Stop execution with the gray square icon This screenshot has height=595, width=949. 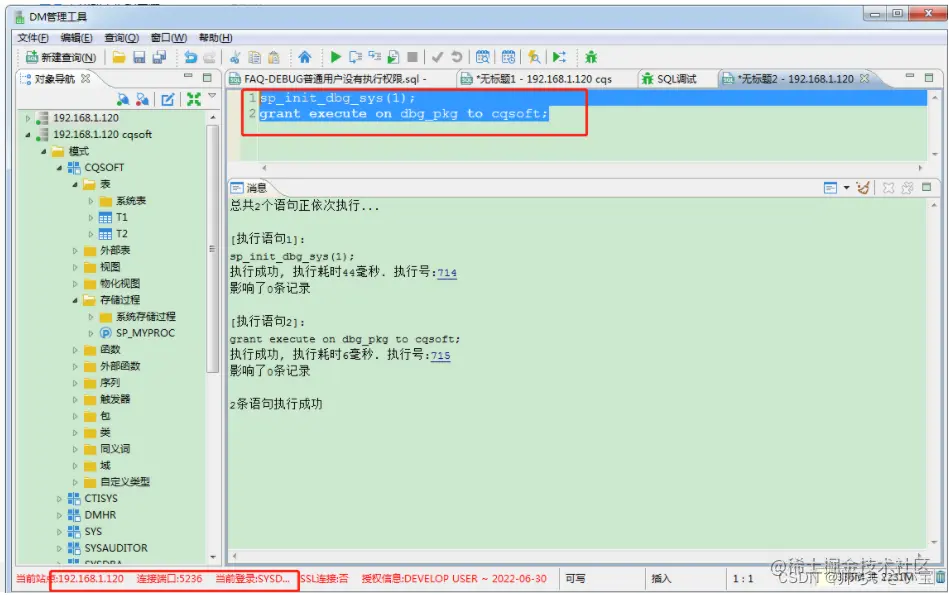tap(413, 58)
